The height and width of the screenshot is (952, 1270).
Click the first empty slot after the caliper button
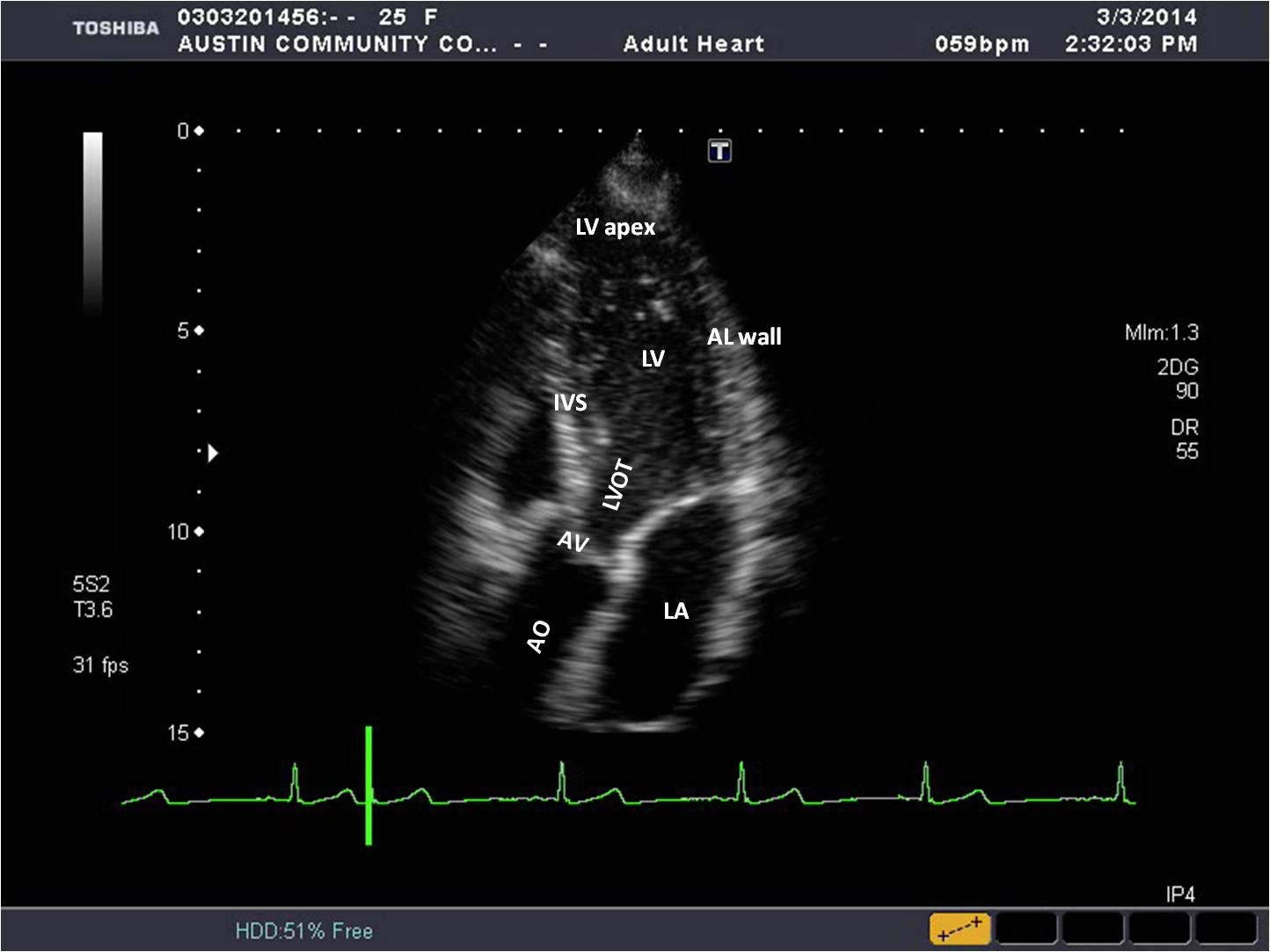click(x=1025, y=928)
